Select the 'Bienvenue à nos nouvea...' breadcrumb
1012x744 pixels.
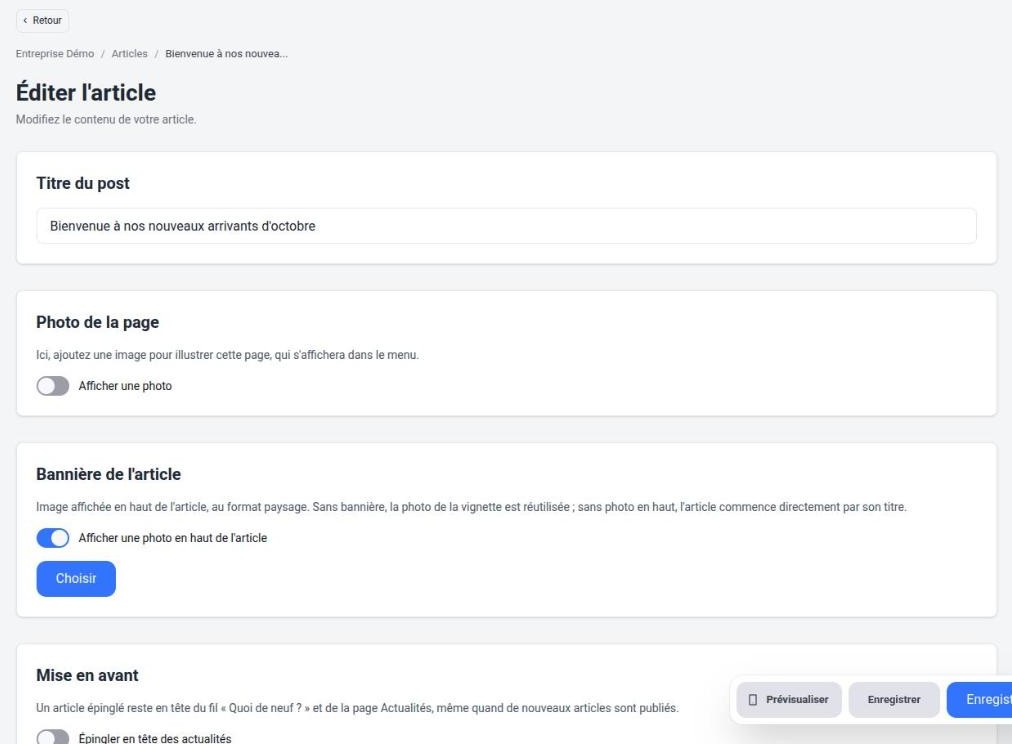point(227,54)
